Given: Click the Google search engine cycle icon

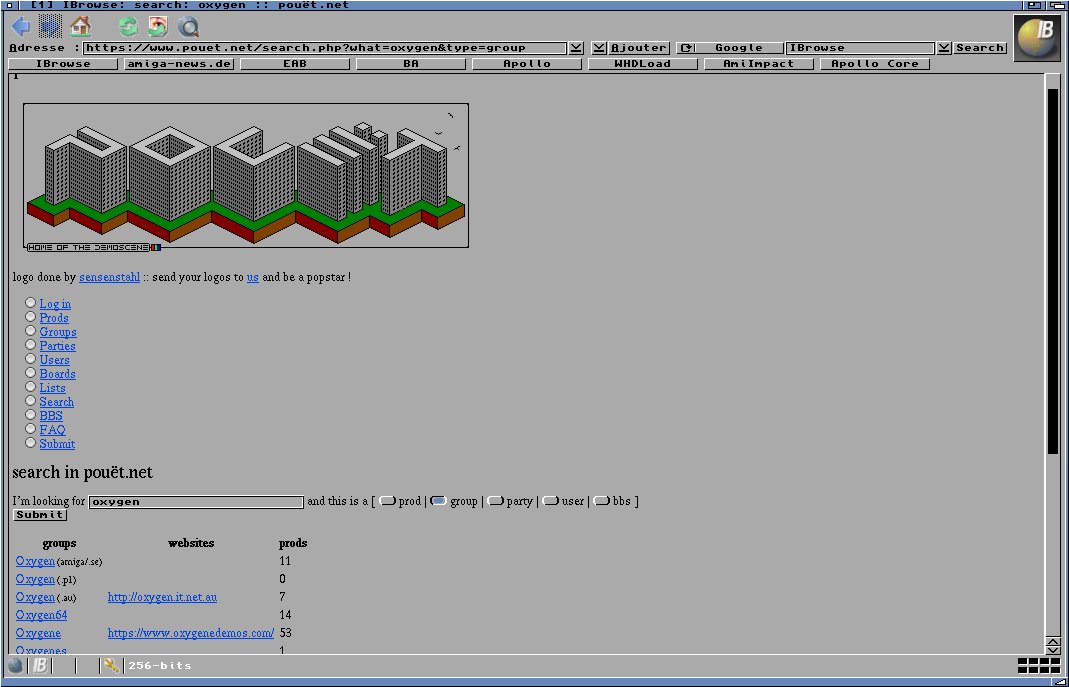Looking at the screenshot, I should pos(686,48).
